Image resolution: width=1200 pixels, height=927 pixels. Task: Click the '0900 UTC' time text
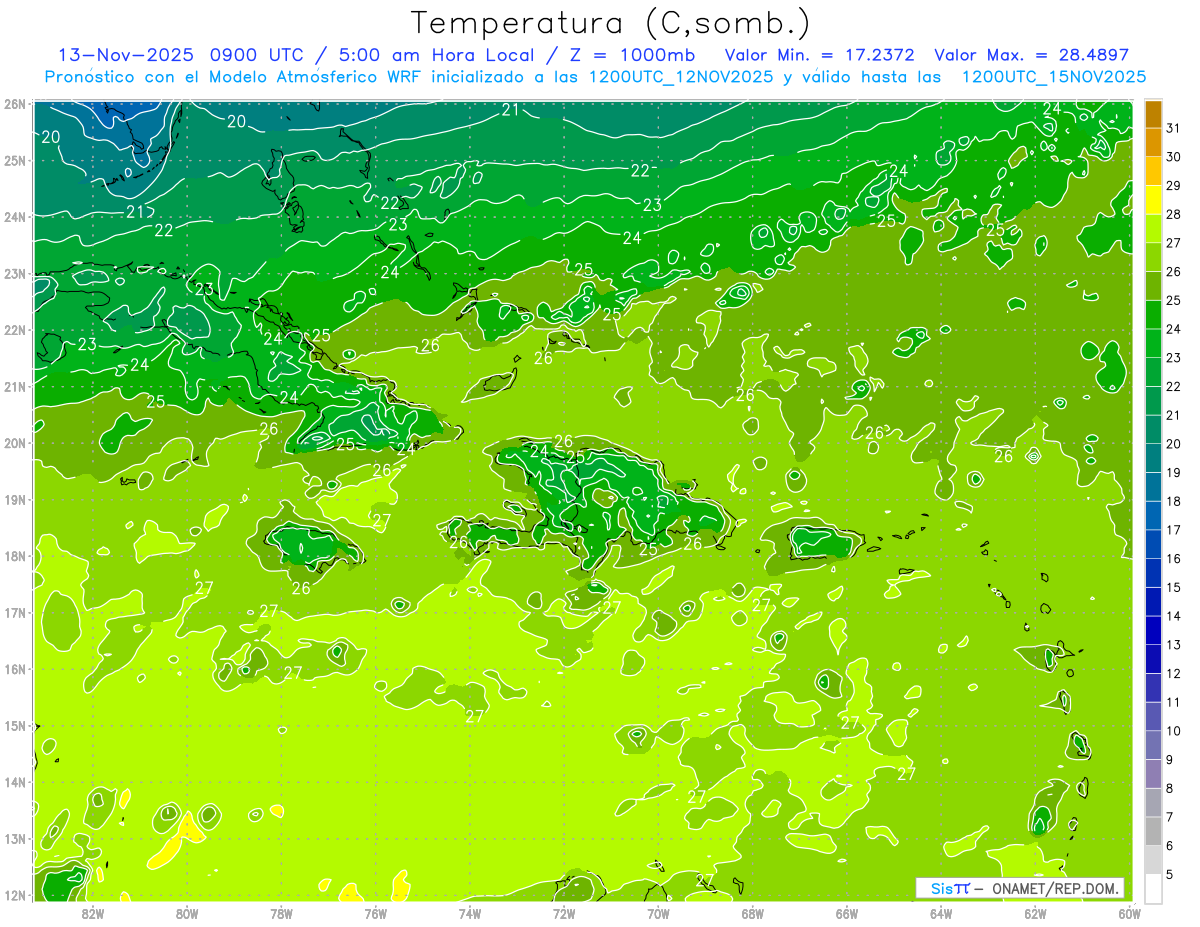point(260,54)
